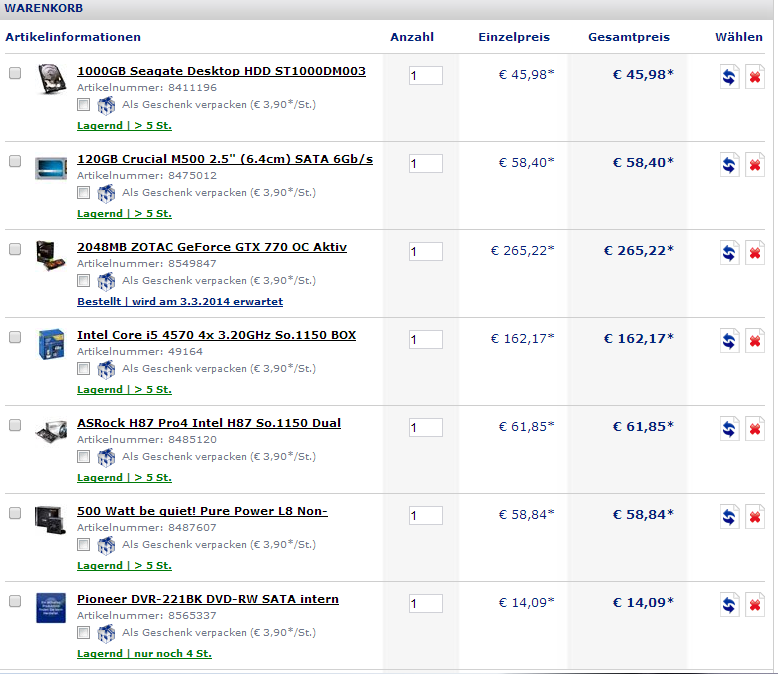The image size is (778, 674).
Task: Remove be quiet! Pure Power L8 from cart
Action: (x=755, y=517)
